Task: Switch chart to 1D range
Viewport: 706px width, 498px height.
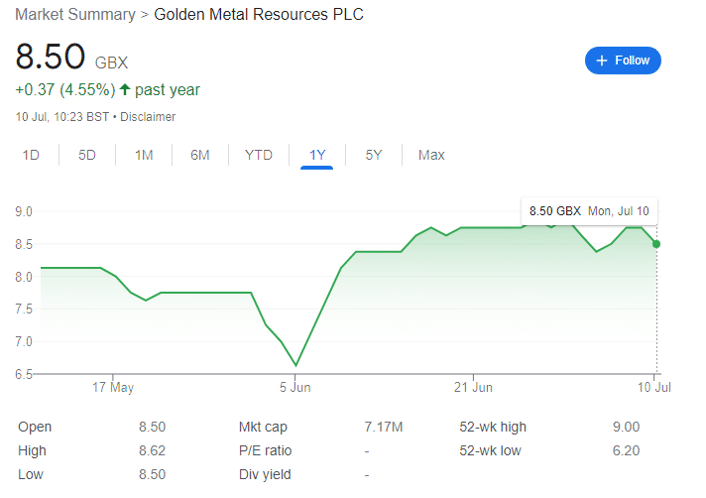Action: tap(31, 155)
